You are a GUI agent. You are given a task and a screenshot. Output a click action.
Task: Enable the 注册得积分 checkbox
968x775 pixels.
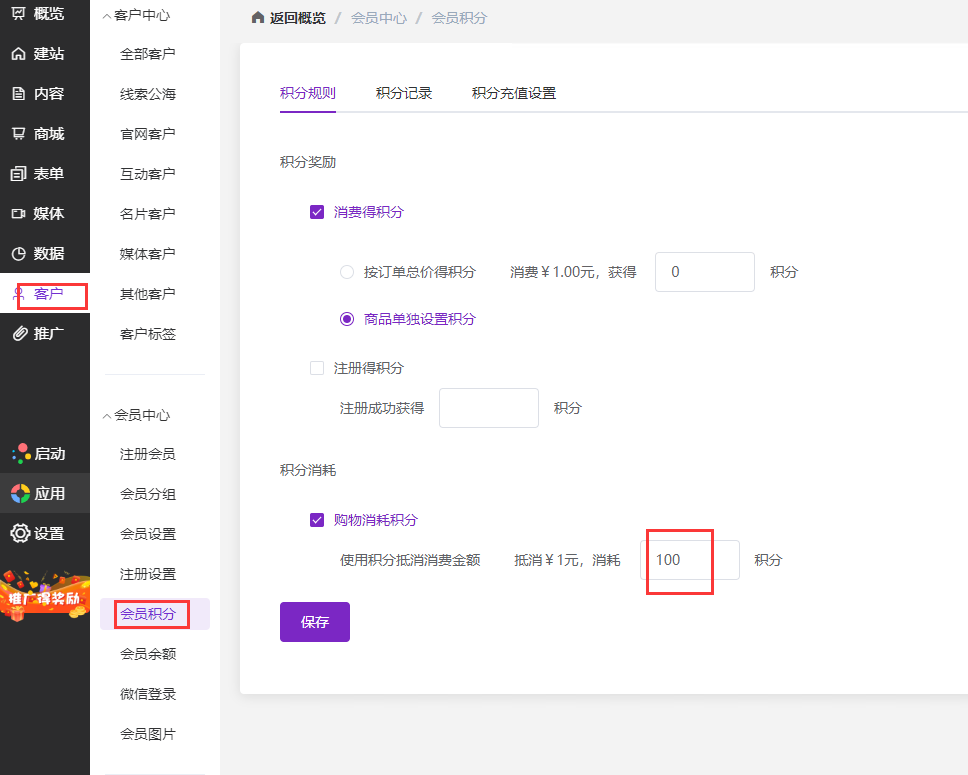317,368
